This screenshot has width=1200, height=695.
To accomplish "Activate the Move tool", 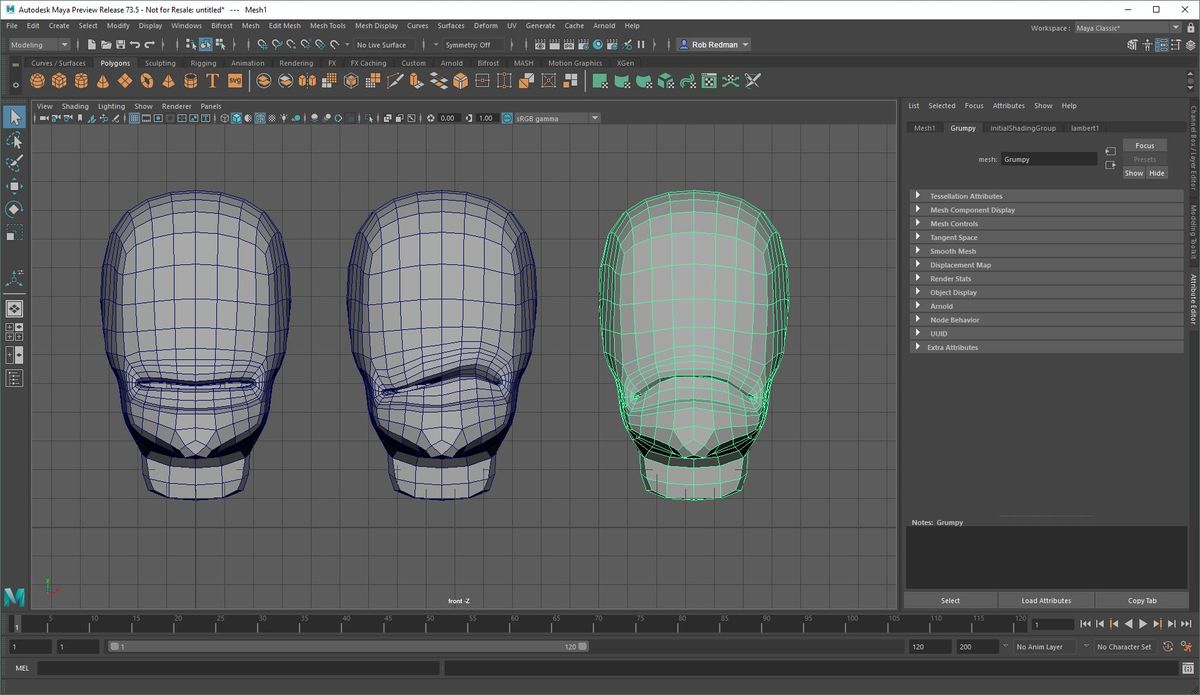I will (x=14, y=186).
